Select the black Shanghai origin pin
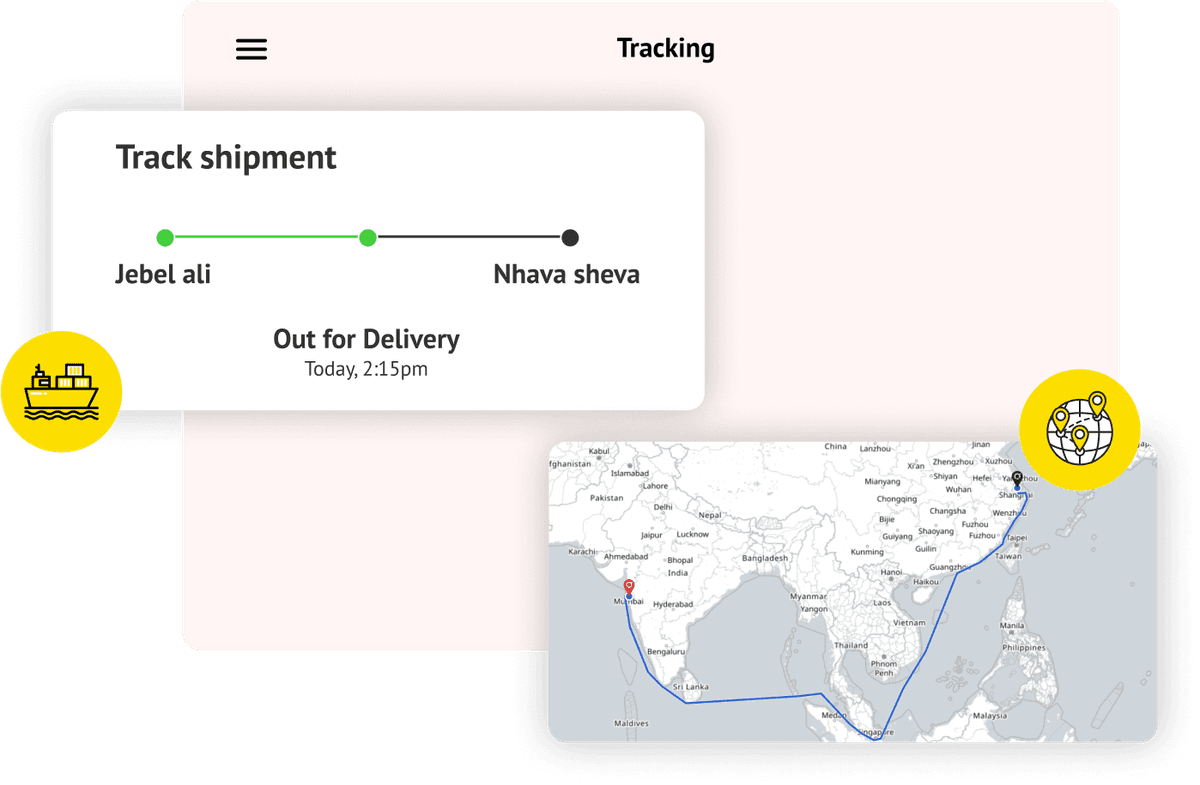1200x785 pixels. 1017,478
